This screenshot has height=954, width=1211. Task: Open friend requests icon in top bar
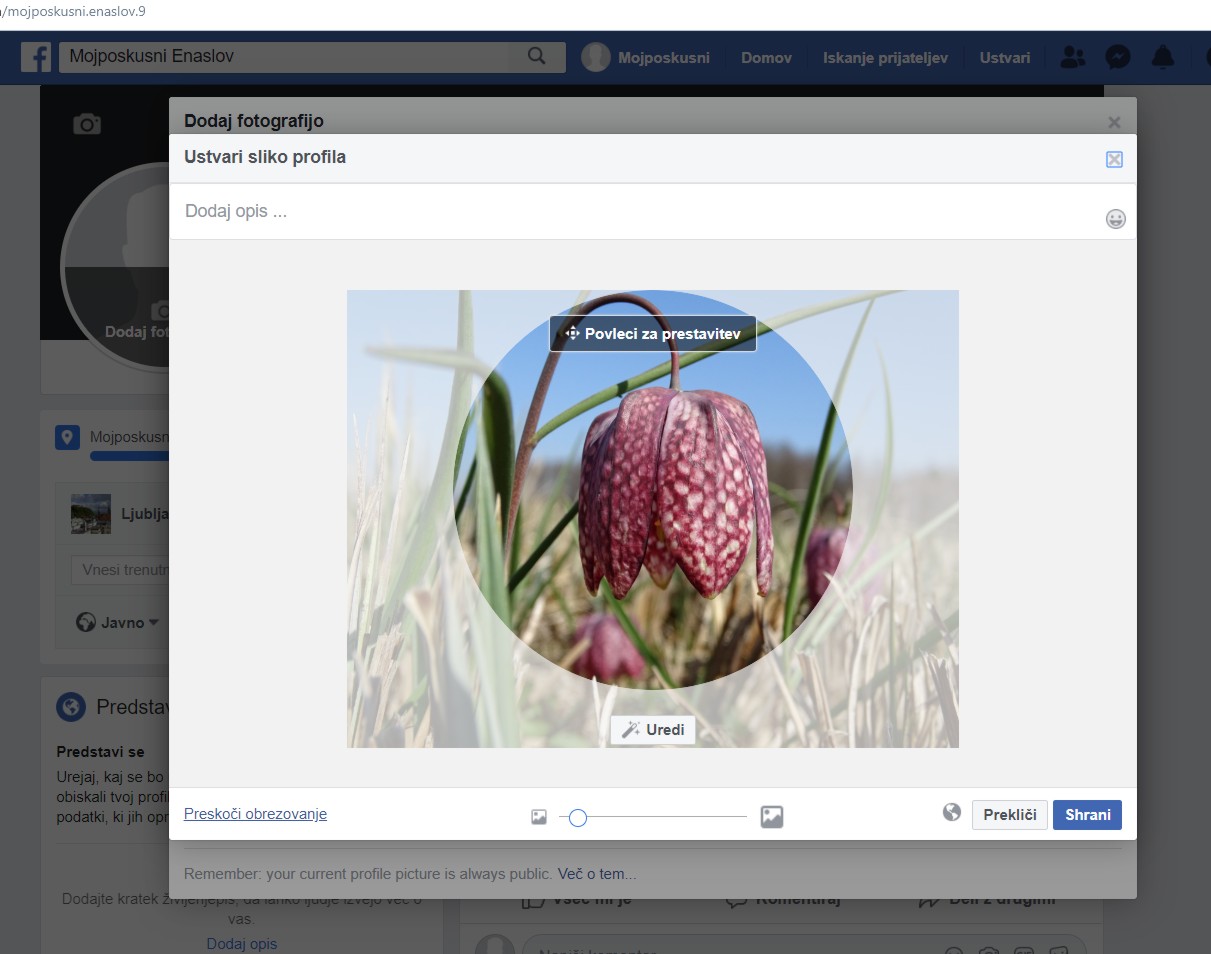1072,57
